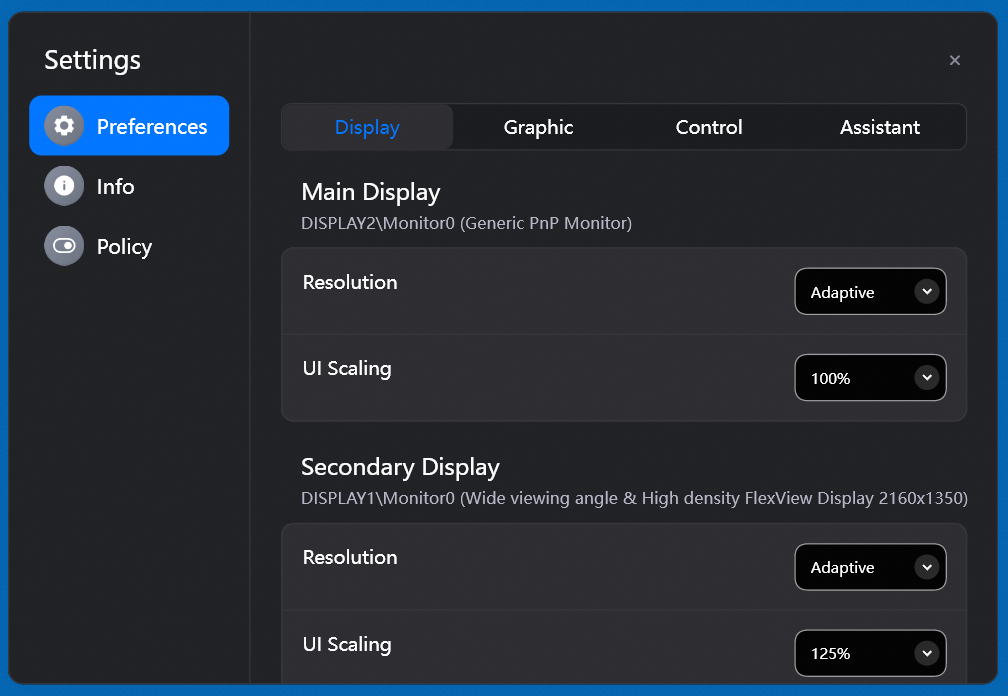Click the Info circle icon

(64, 186)
